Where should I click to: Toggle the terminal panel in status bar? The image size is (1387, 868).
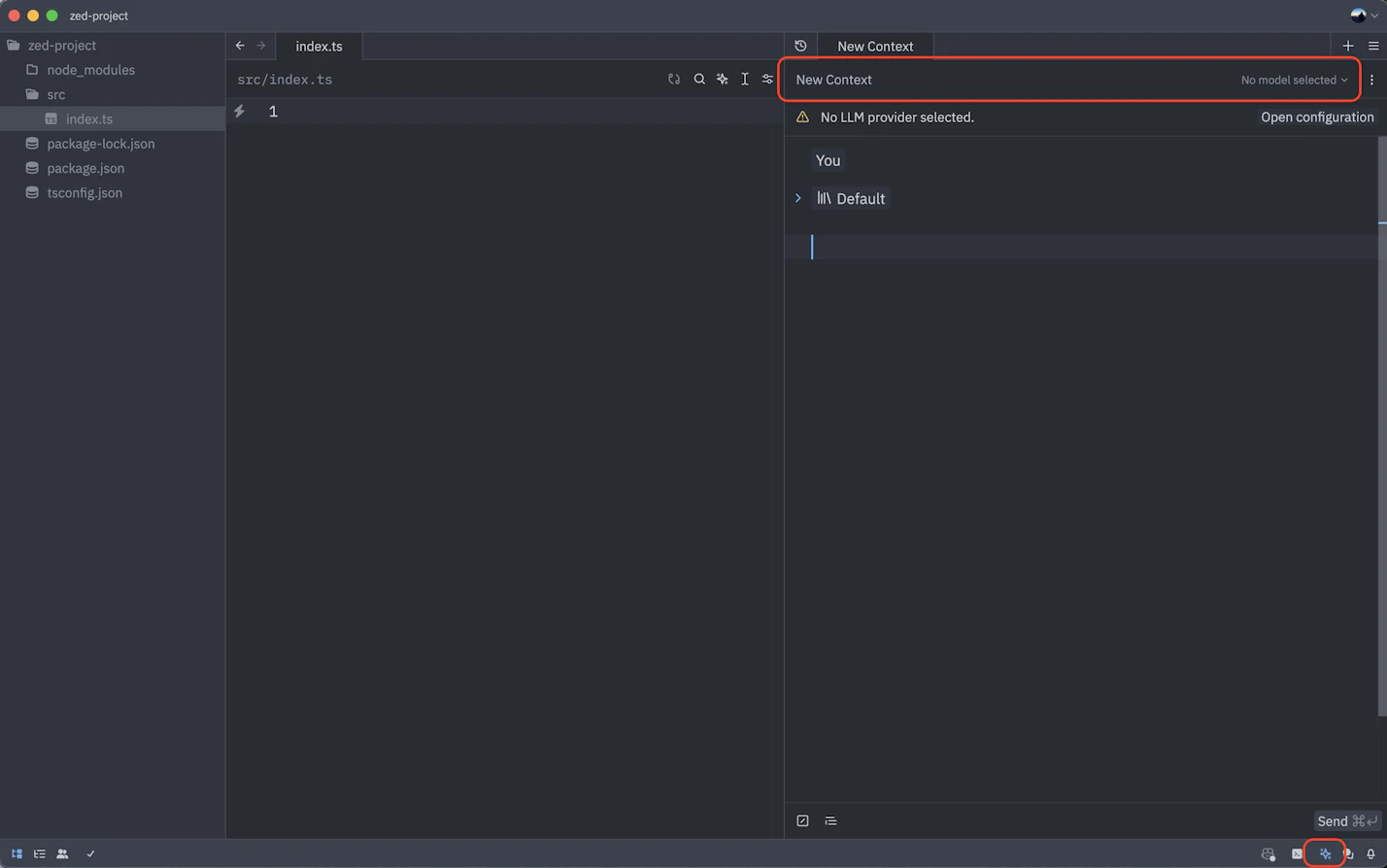point(1297,854)
